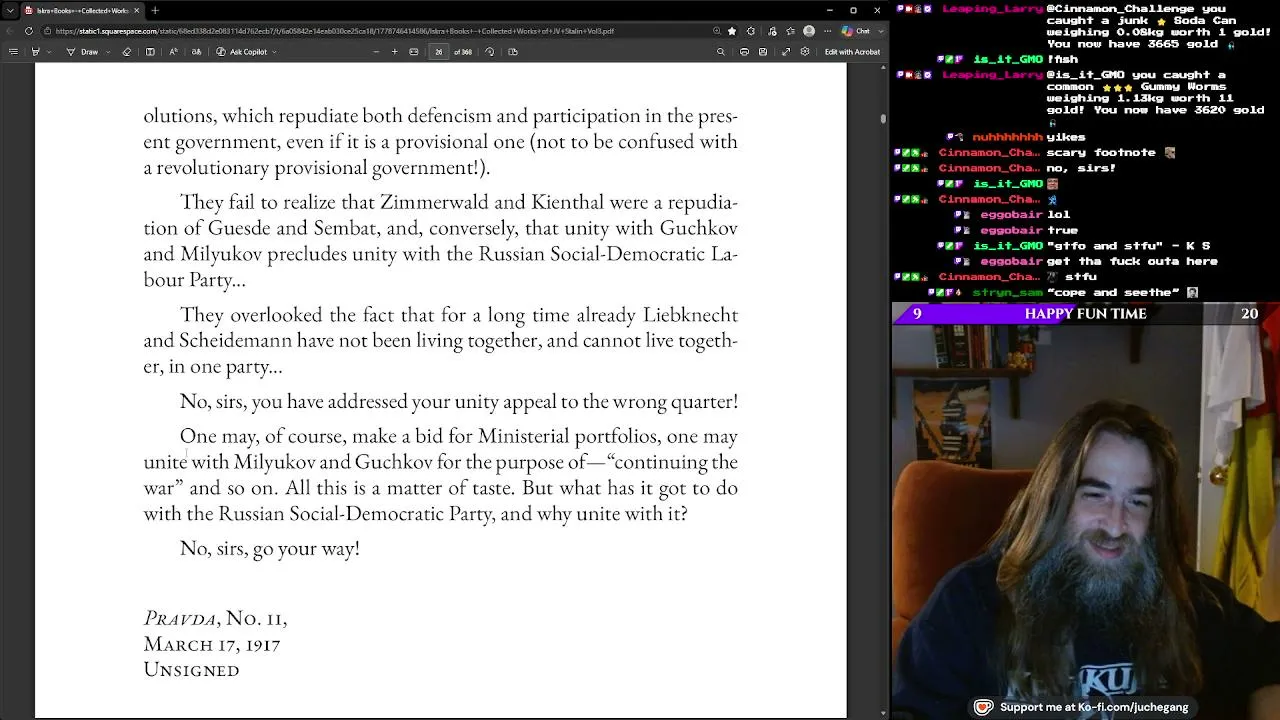This screenshot has height=720, width=1280.
Task: Click the 'HAPPY FUN TIME' banner title
Action: [1085, 314]
